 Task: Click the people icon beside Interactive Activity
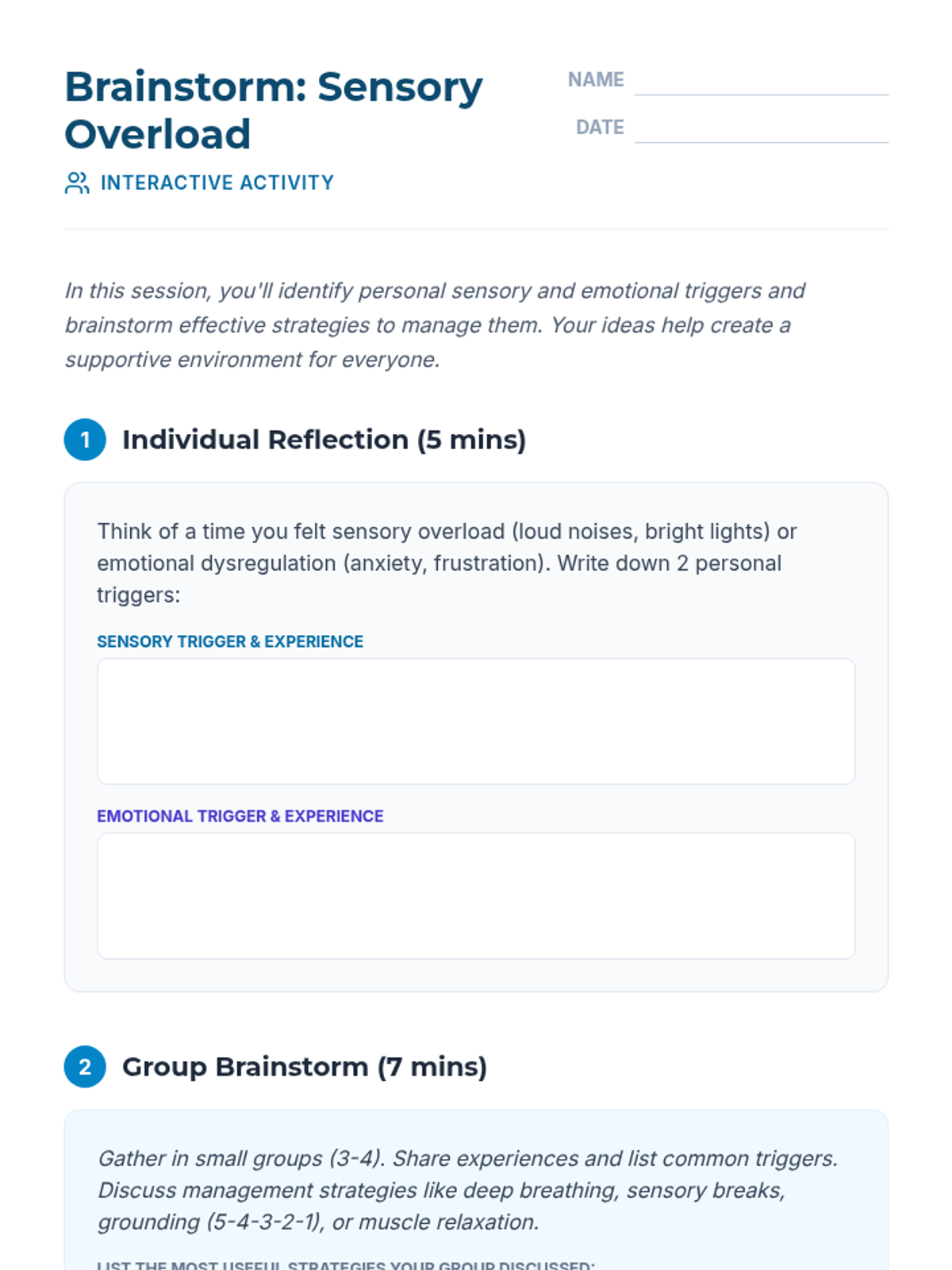[x=77, y=183]
